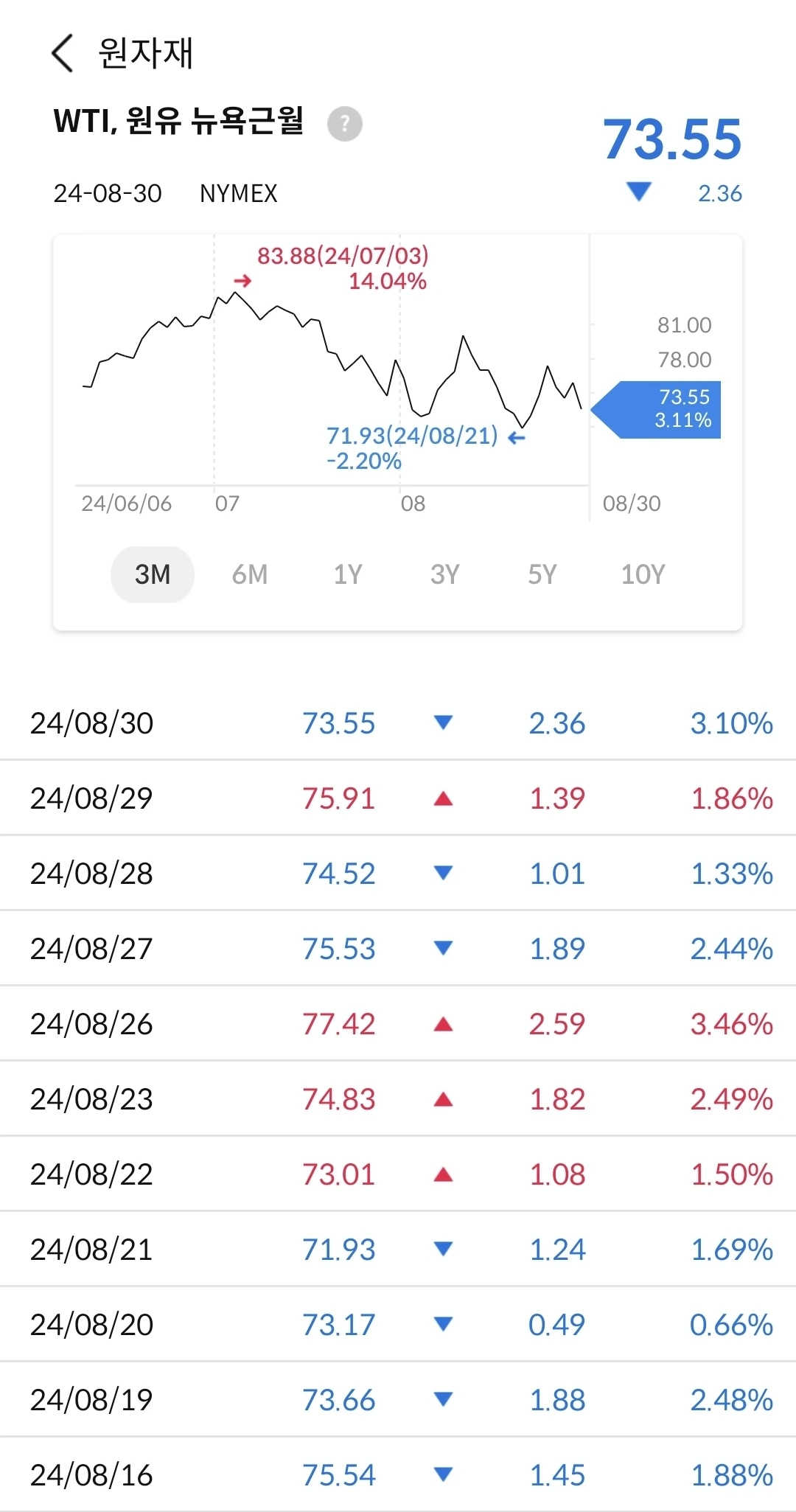Viewport: 796px width, 1512px height.
Task: Tap the 75.54 price in the 24/08/16 row
Action: (338, 1475)
